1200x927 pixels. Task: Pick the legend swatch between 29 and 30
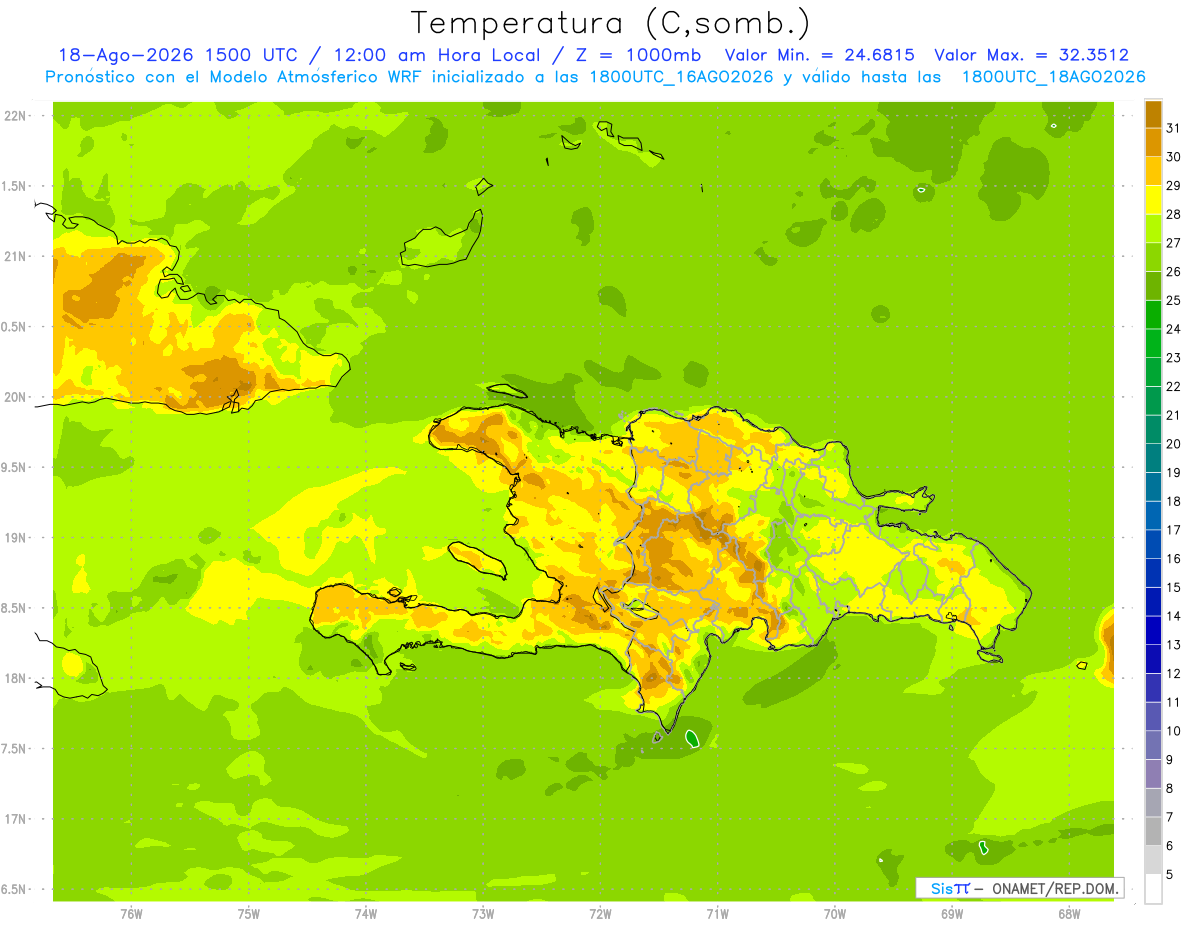pos(1153,171)
